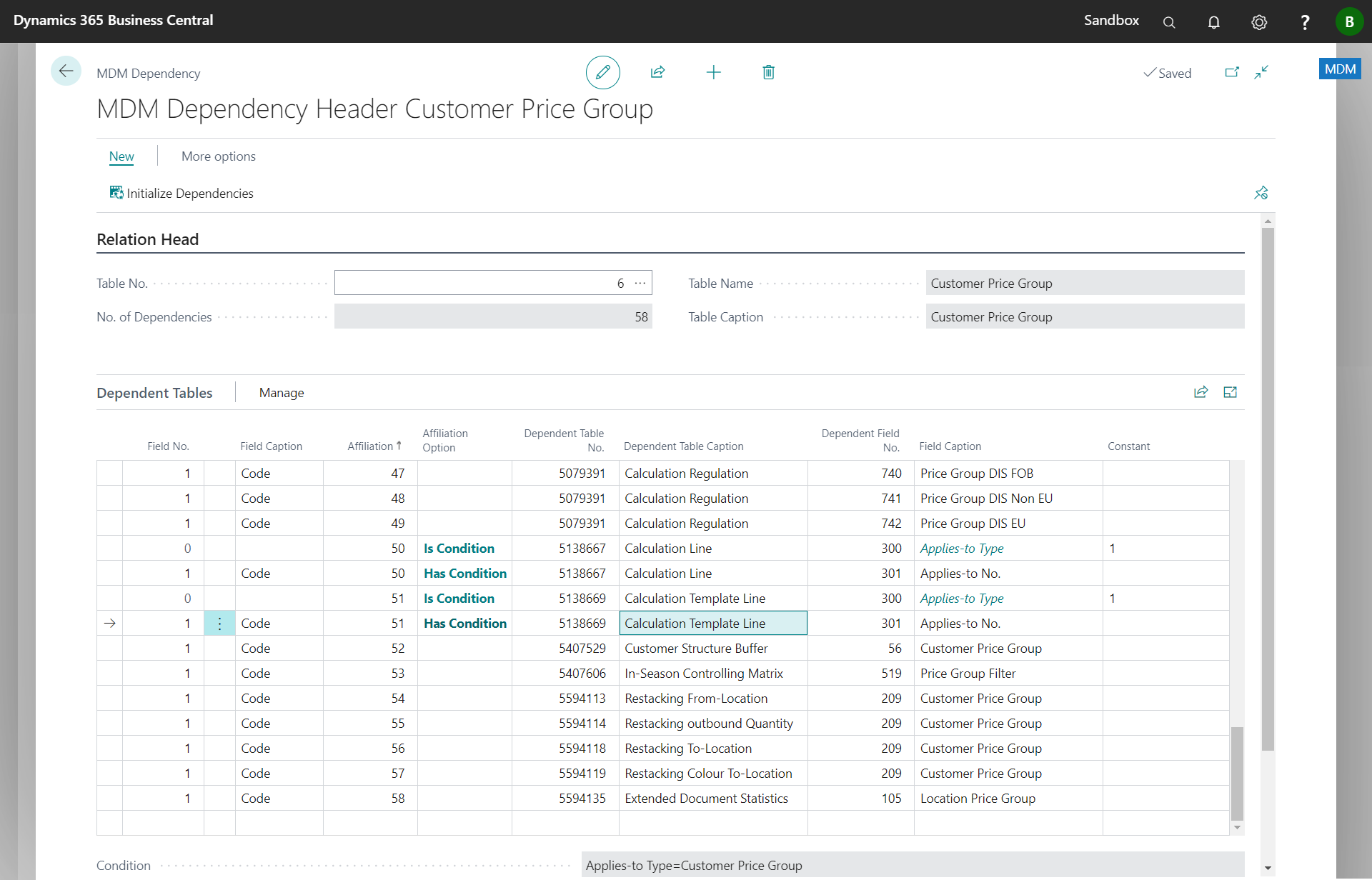Open user account avatar B

(1349, 21)
